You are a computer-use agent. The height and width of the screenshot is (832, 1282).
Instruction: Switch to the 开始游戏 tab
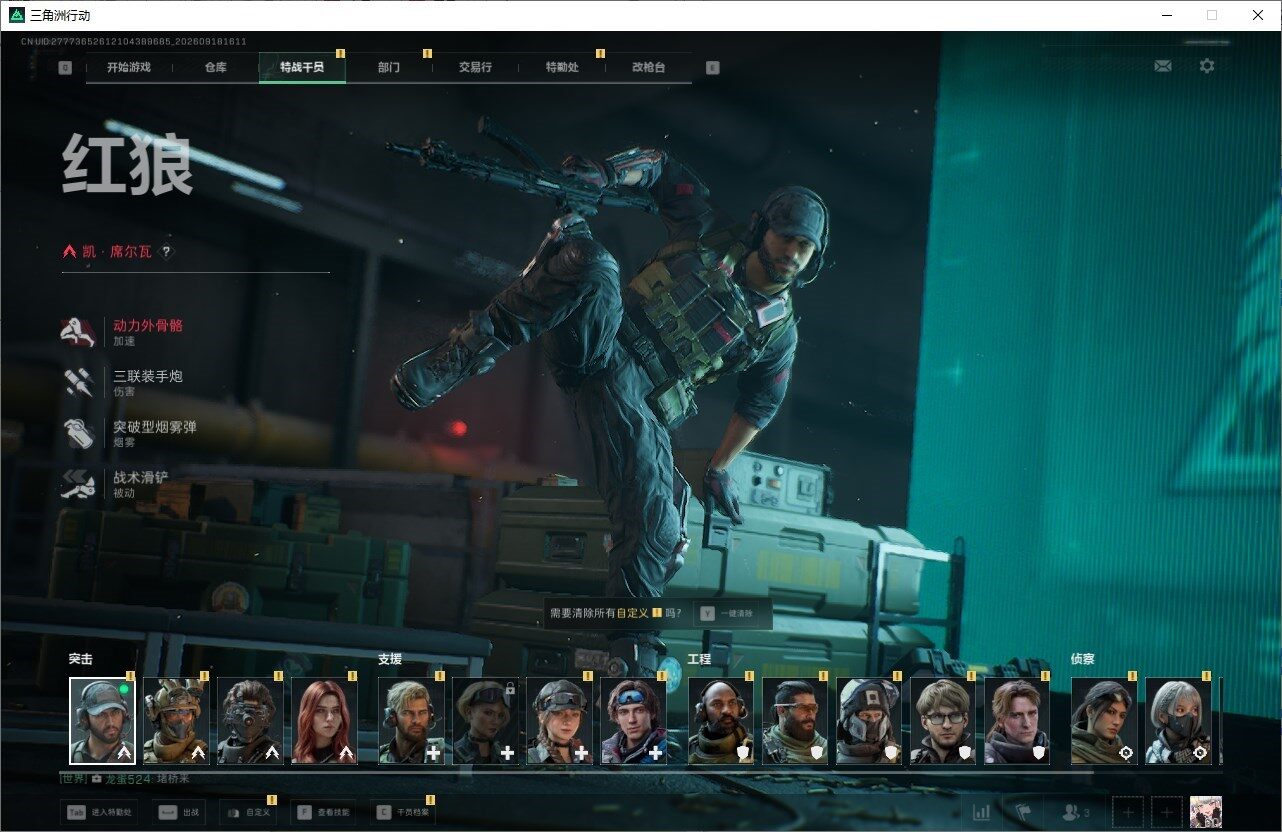129,68
